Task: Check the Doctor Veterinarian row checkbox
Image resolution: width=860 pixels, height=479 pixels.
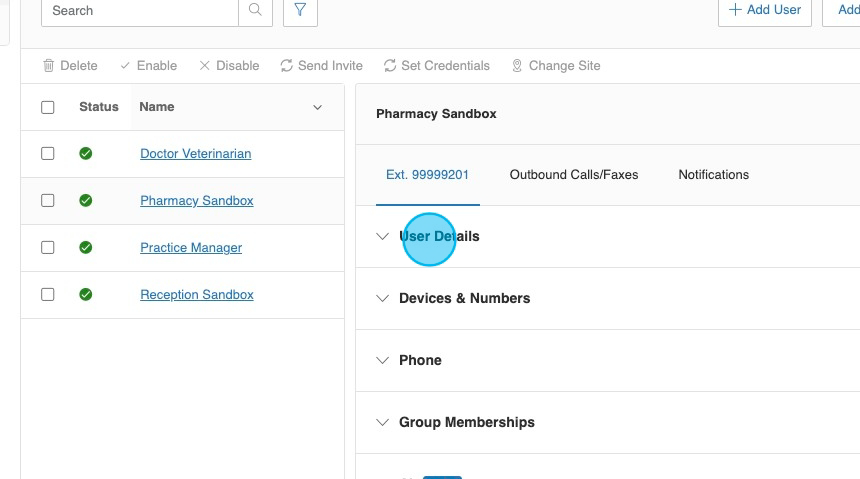Action: 48,154
